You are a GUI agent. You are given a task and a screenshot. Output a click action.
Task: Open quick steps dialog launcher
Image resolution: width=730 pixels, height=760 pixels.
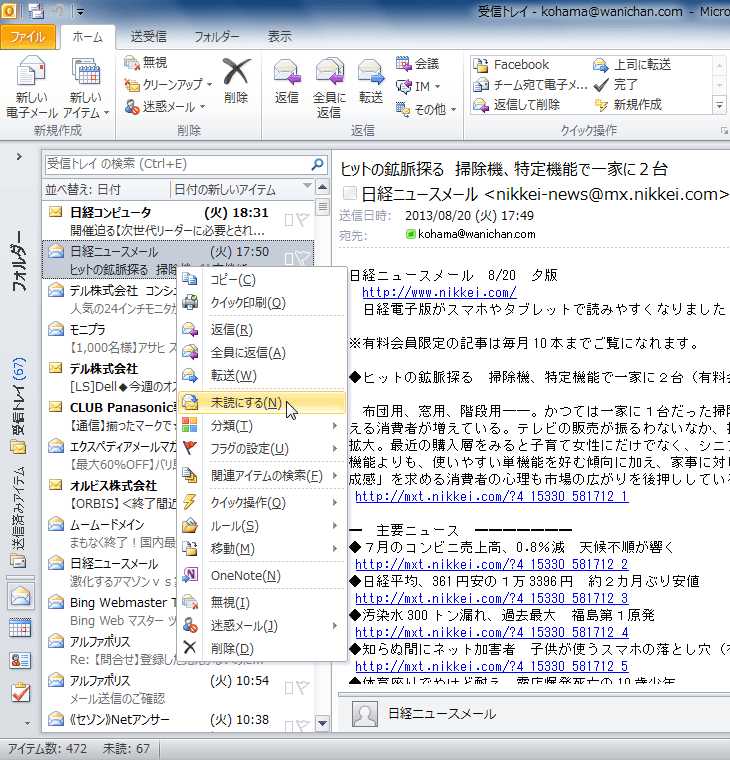[724, 131]
